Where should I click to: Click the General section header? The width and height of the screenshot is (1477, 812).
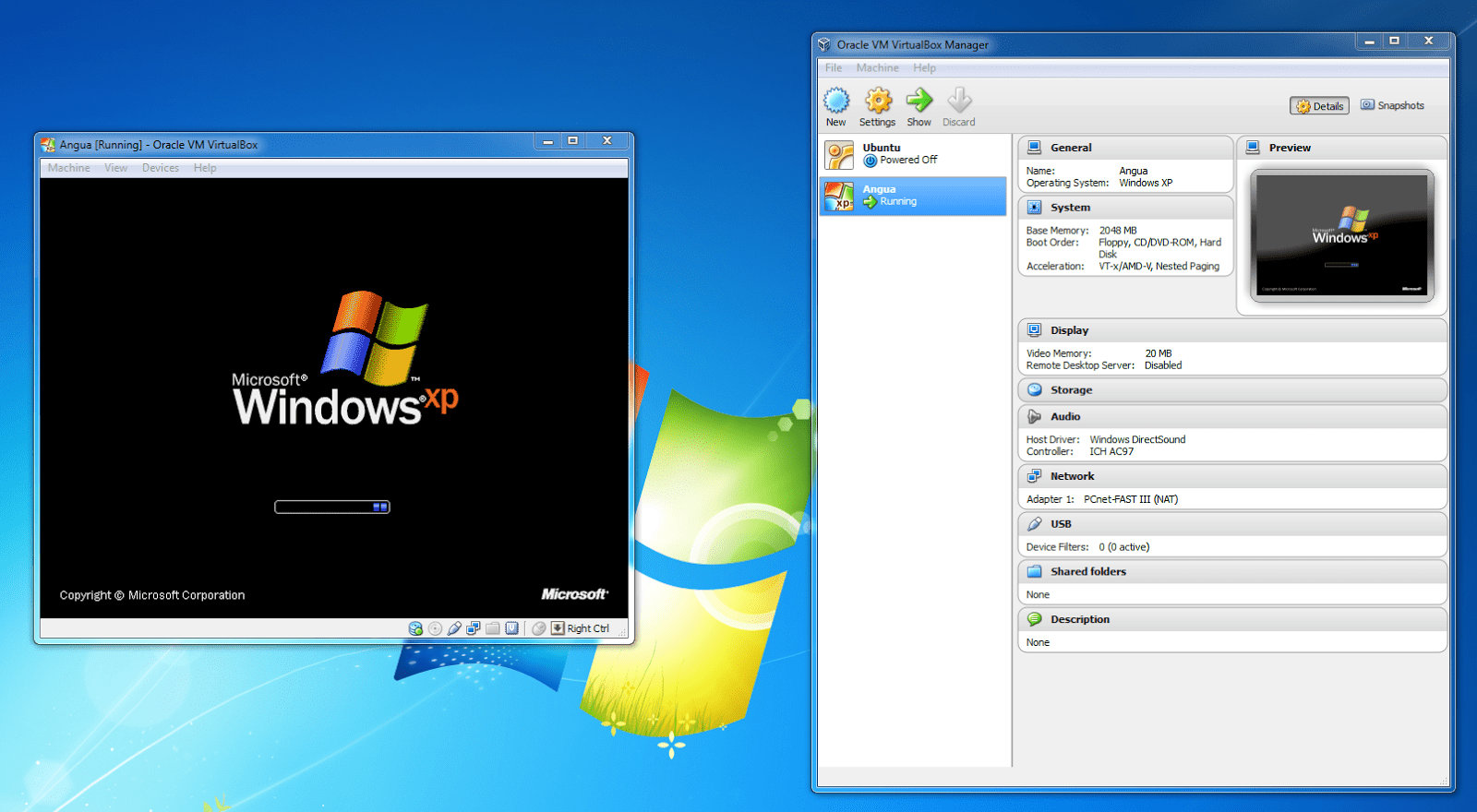1125,148
